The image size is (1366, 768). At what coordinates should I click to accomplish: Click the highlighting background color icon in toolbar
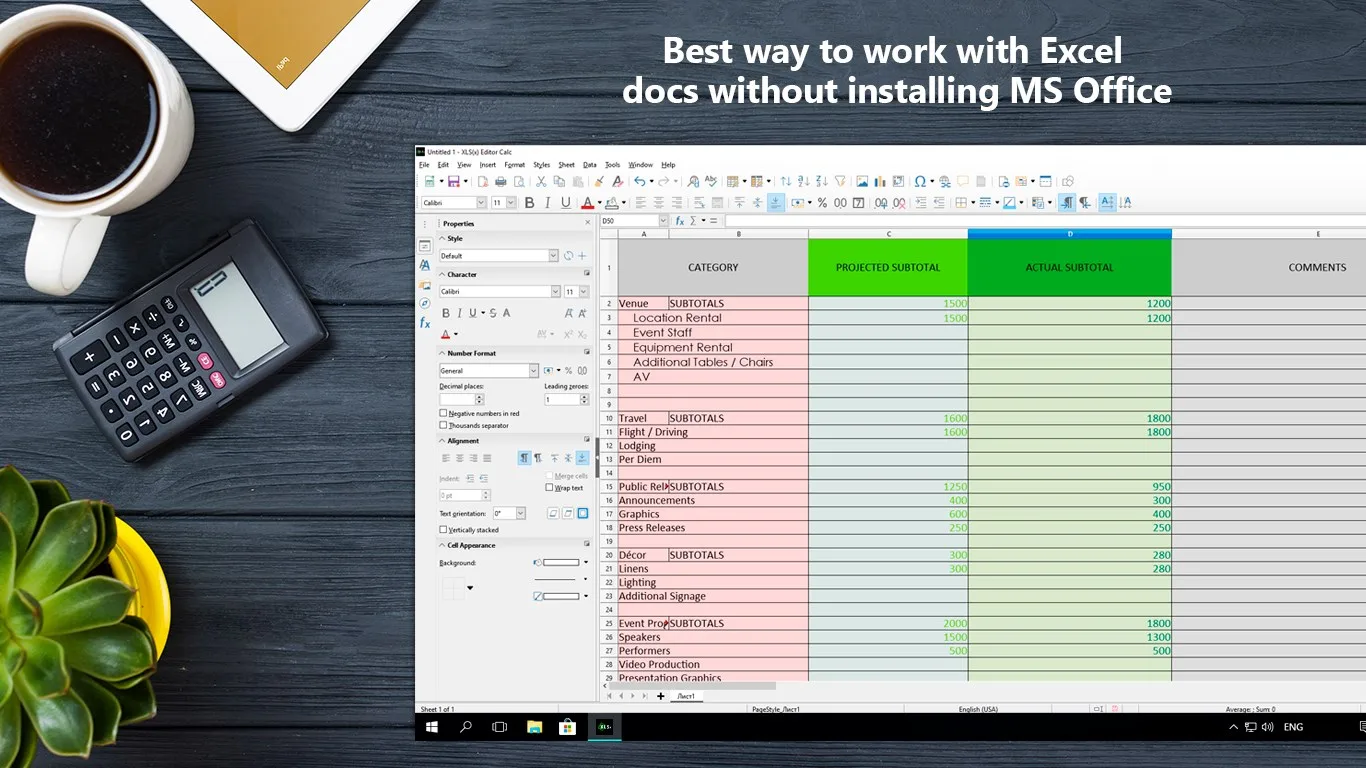tap(612, 203)
